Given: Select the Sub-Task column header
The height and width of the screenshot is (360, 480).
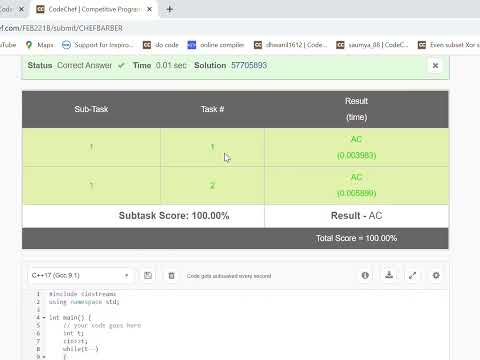Looking at the screenshot, I should [x=91, y=109].
